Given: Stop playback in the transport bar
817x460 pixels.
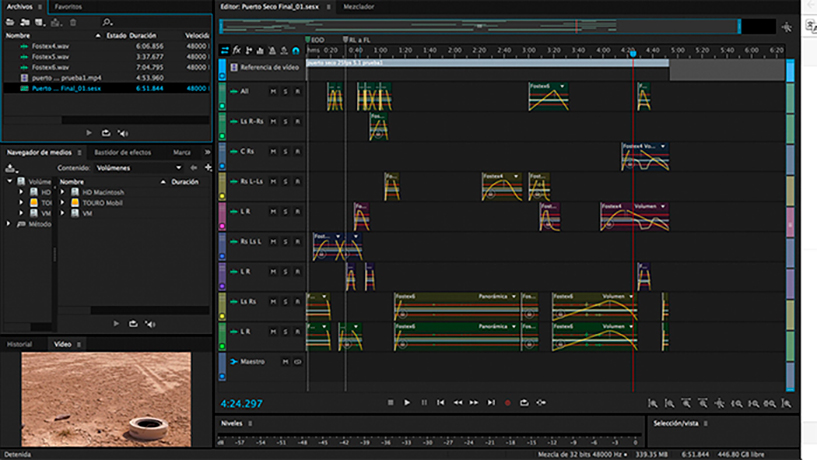Looking at the screenshot, I should [x=390, y=402].
